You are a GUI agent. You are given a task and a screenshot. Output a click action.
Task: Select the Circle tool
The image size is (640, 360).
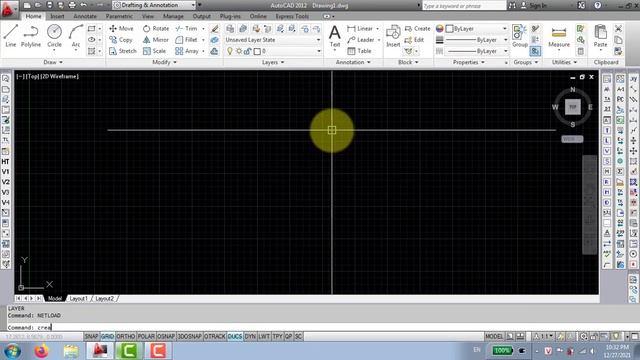click(54, 36)
